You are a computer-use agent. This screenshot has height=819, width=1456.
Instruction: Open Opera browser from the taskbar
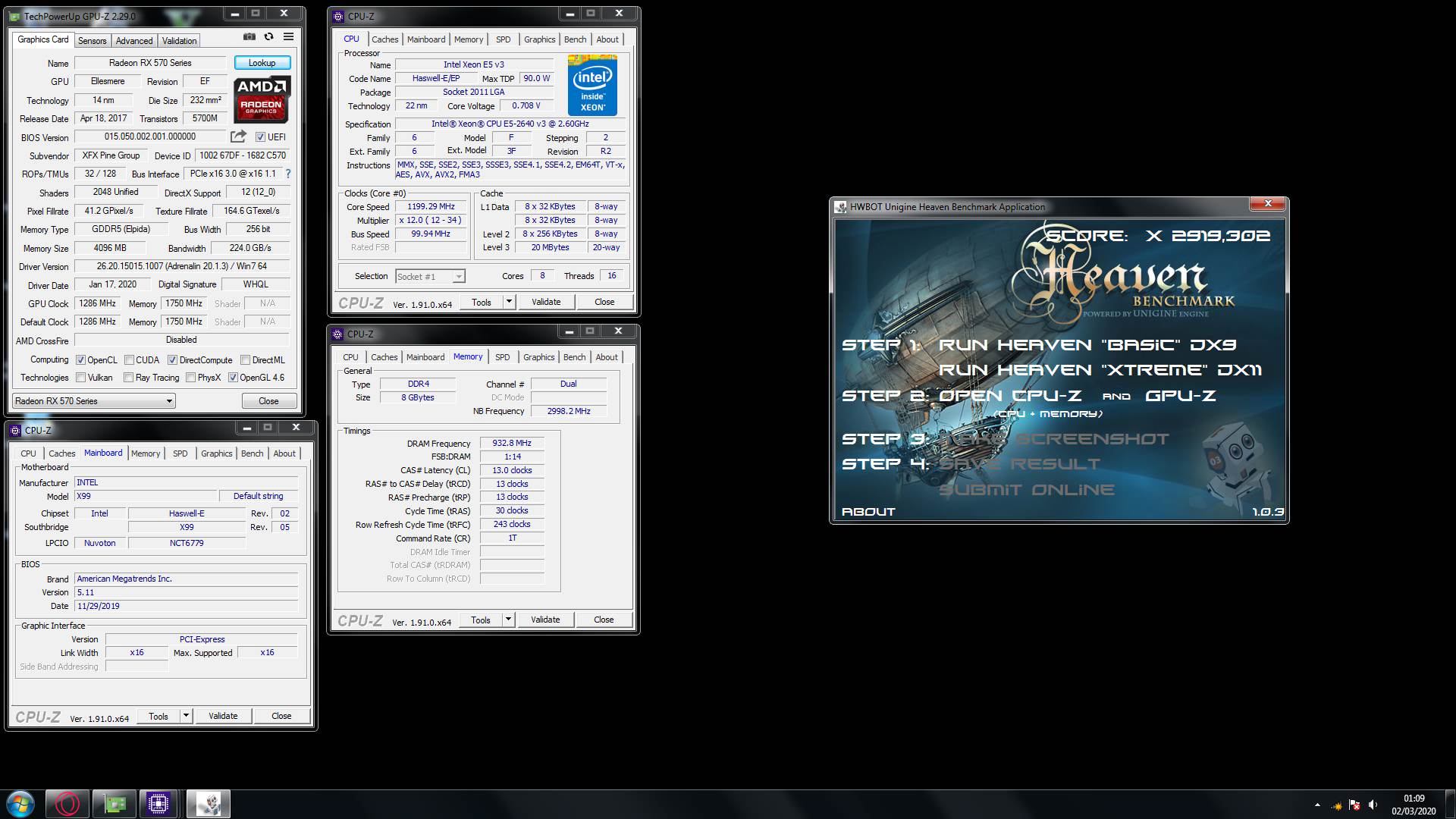[x=67, y=804]
